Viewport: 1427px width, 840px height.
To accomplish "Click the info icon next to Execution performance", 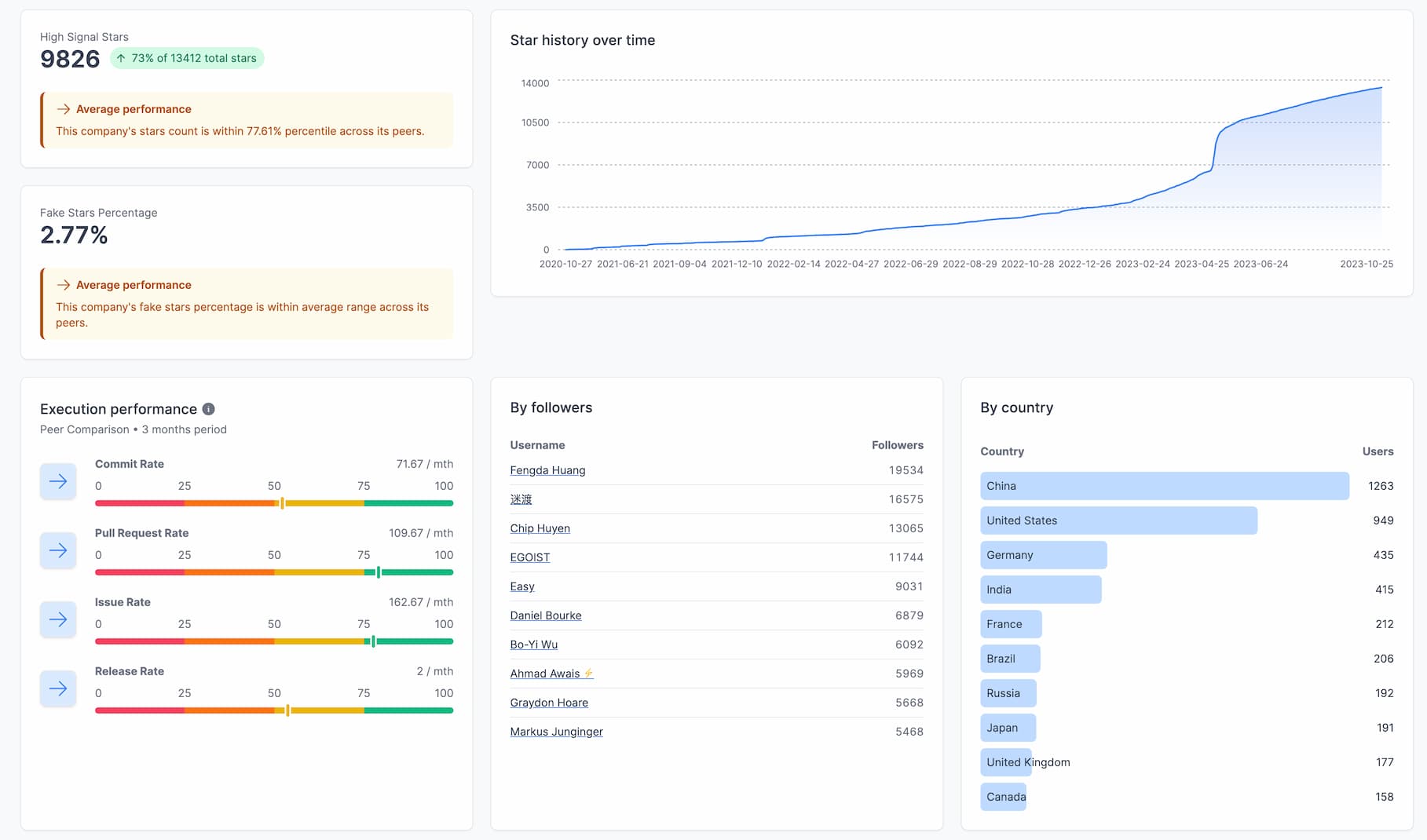I will coord(208,409).
